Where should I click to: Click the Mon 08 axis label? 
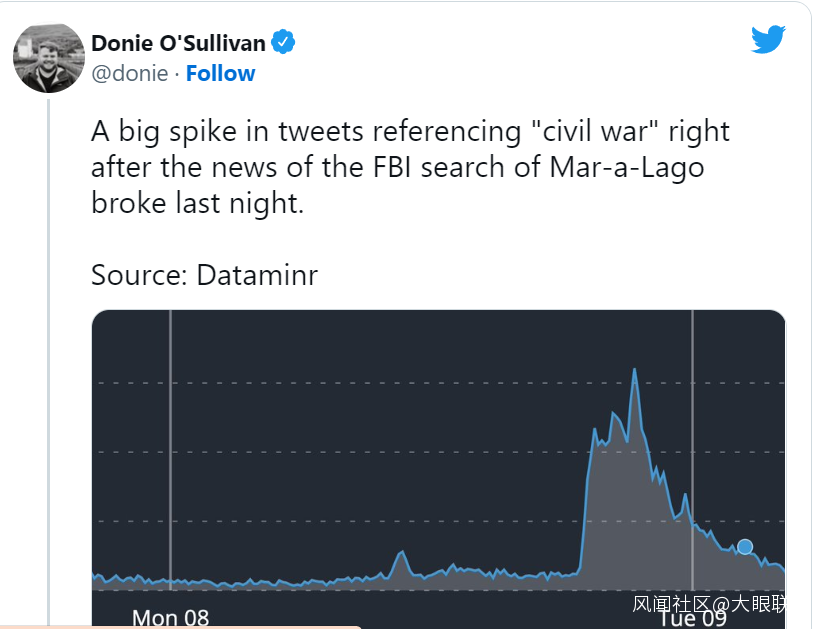tap(170, 617)
